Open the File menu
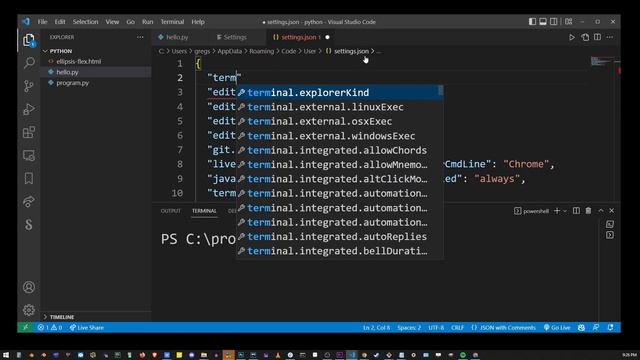Screen dimensions: 640x360 (x=42, y=22)
